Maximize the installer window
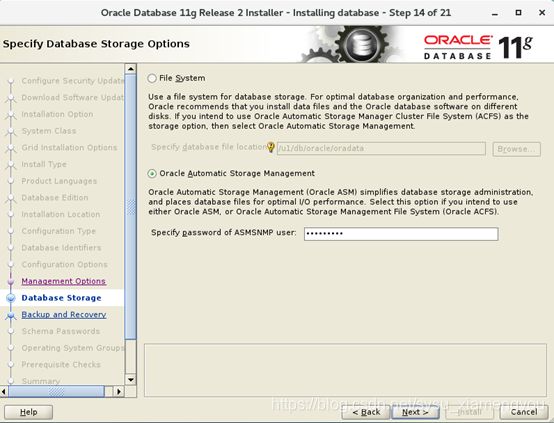 coord(518,13)
